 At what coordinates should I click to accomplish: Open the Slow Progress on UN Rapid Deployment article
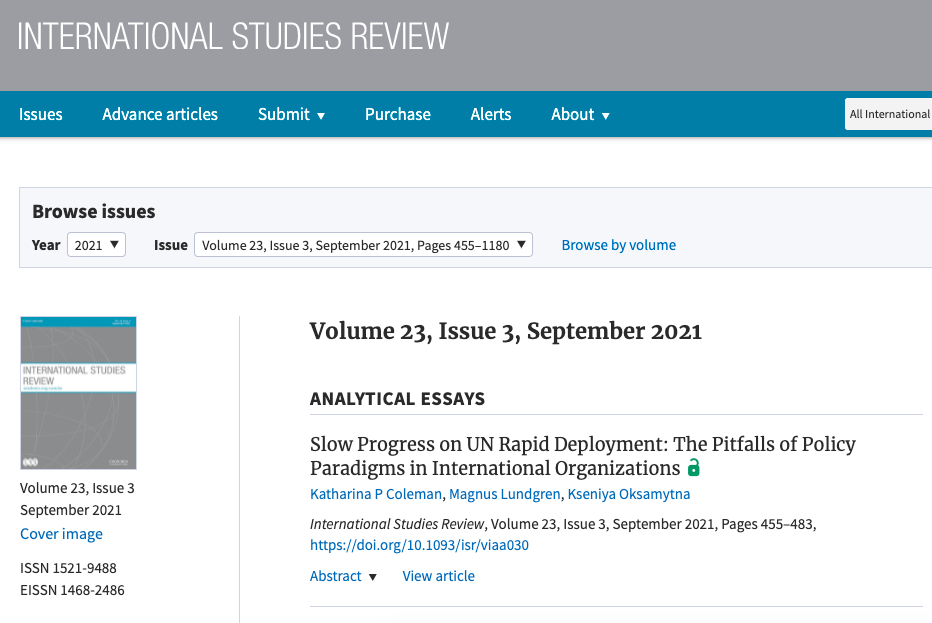[582, 456]
